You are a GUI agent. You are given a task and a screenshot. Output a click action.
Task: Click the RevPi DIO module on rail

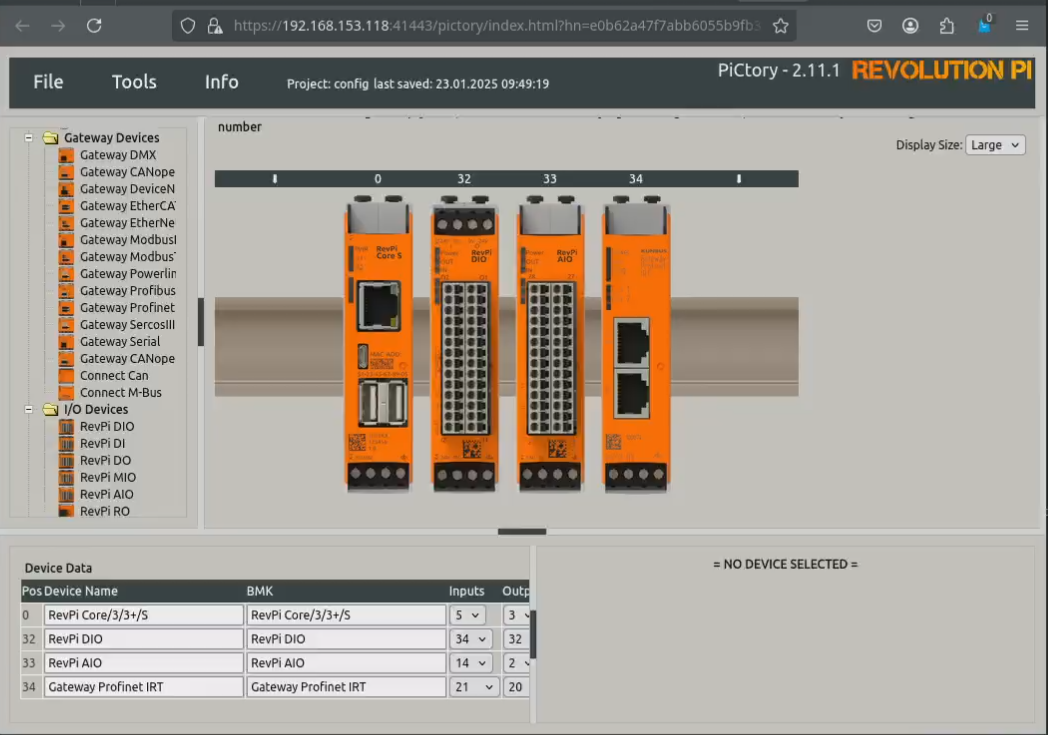(463, 342)
